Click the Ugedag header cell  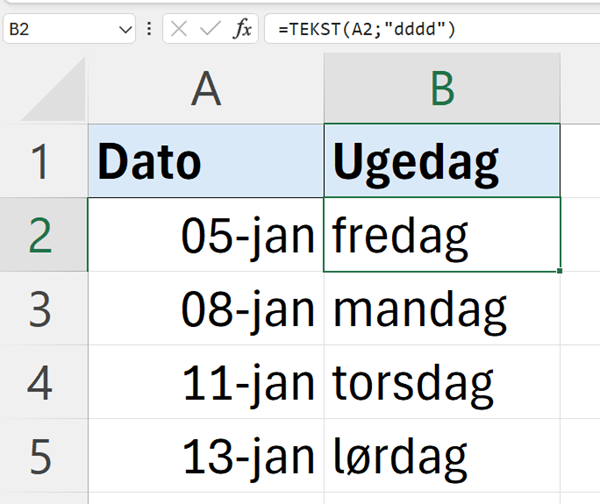click(x=441, y=161)
